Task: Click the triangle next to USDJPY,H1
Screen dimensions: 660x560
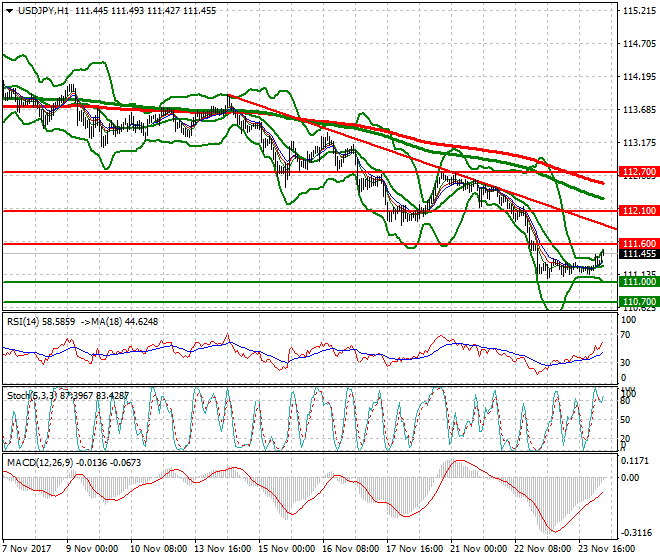Action: point(9,11)
